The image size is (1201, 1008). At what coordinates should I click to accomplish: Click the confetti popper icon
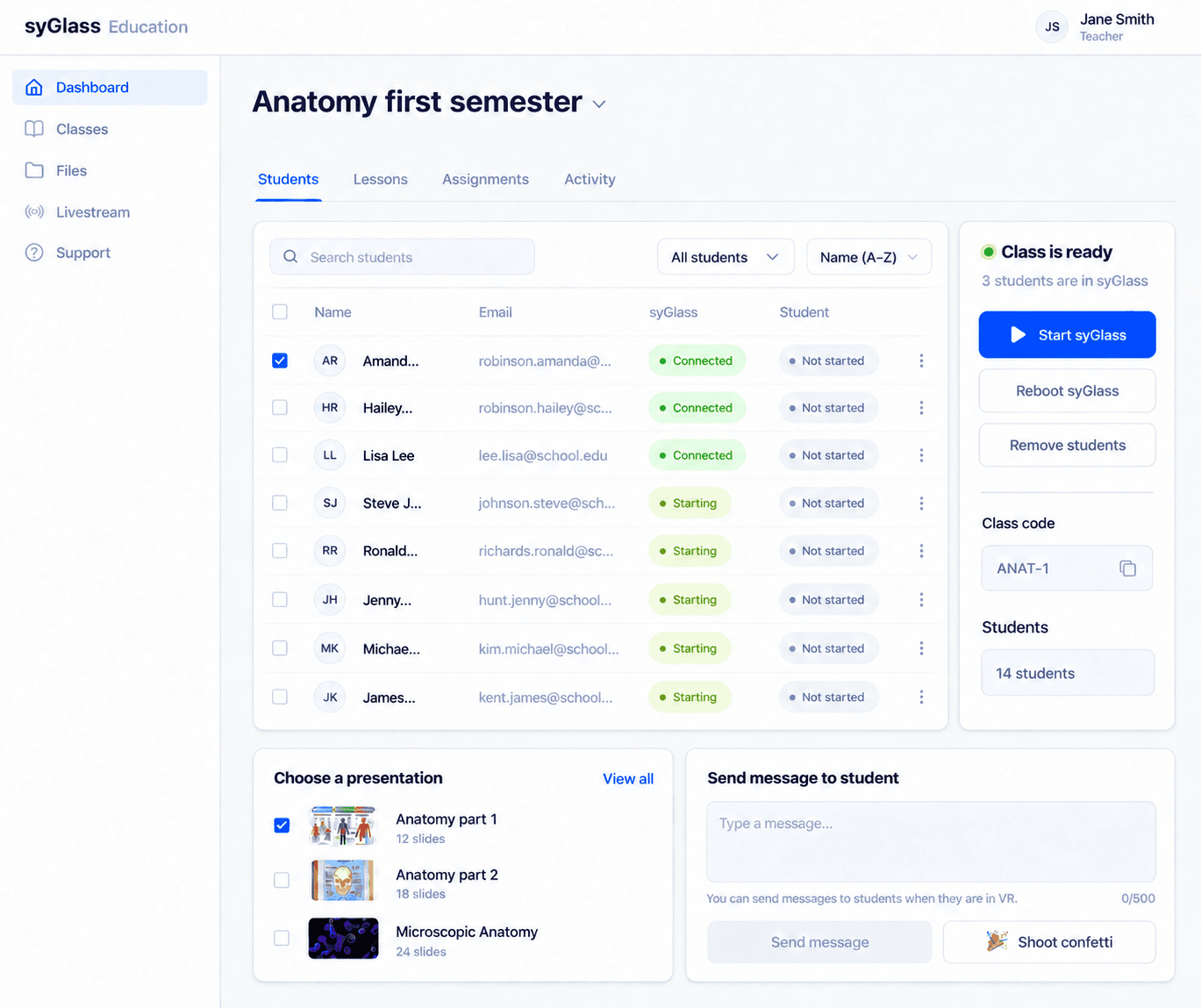tap(997, 941)
